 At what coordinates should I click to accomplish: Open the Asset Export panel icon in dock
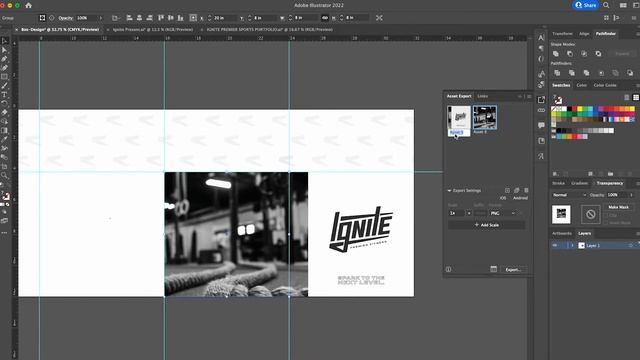point(541,100)
